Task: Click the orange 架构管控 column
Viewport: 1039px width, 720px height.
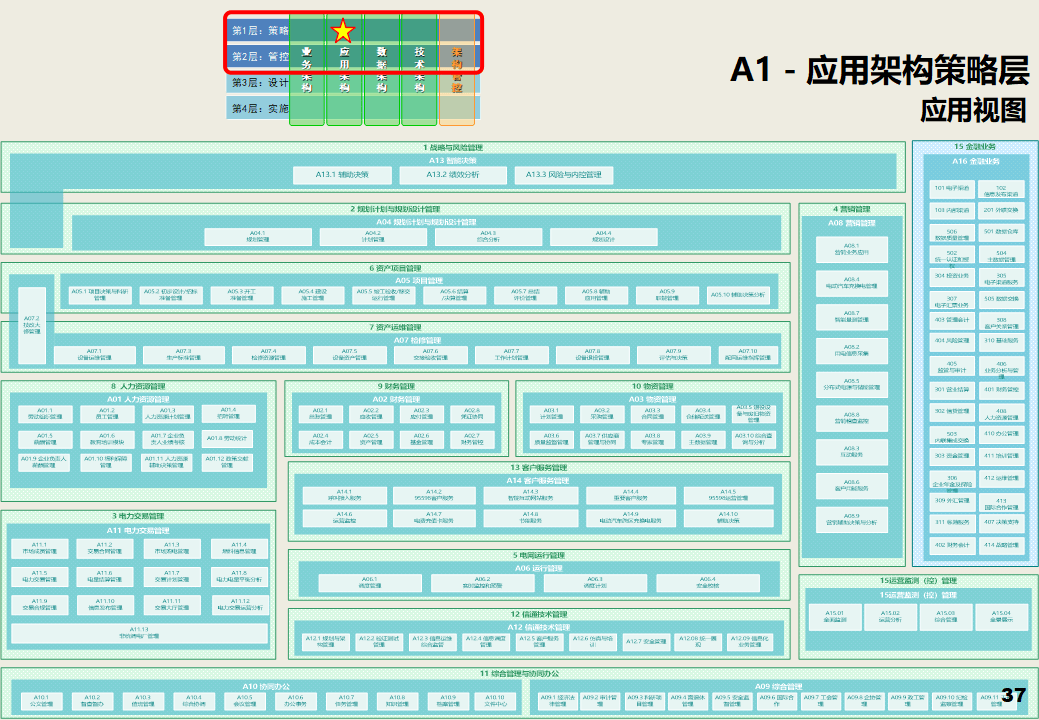Action: point(457,70)
